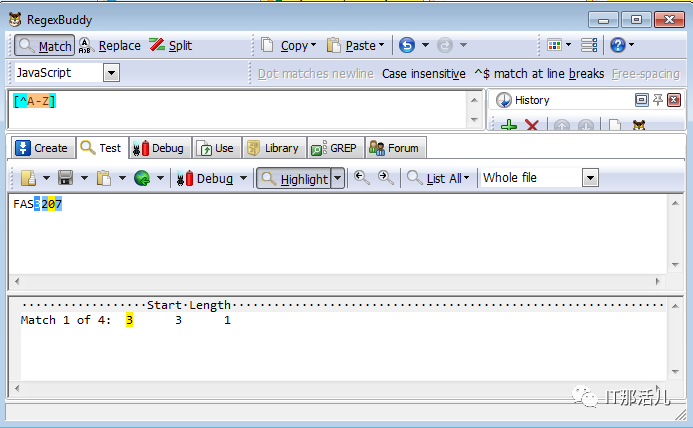Open the Library tab
Screen dimensions: 693x428
[x=274, y=148]
